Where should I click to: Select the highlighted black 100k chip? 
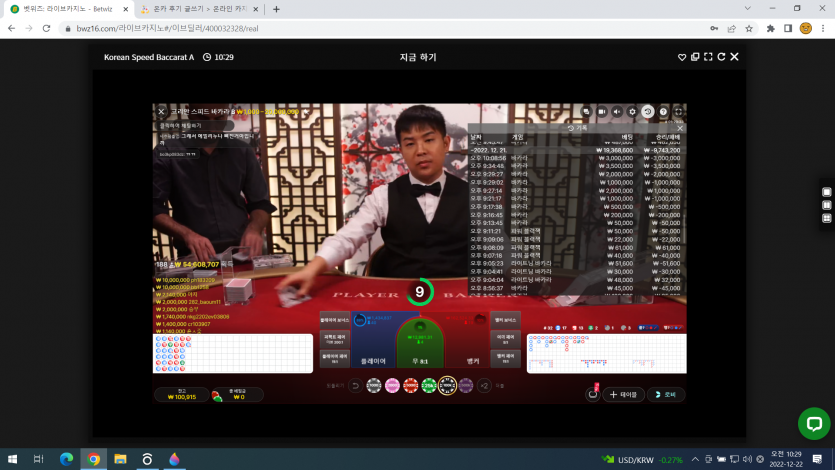(447, 385)
